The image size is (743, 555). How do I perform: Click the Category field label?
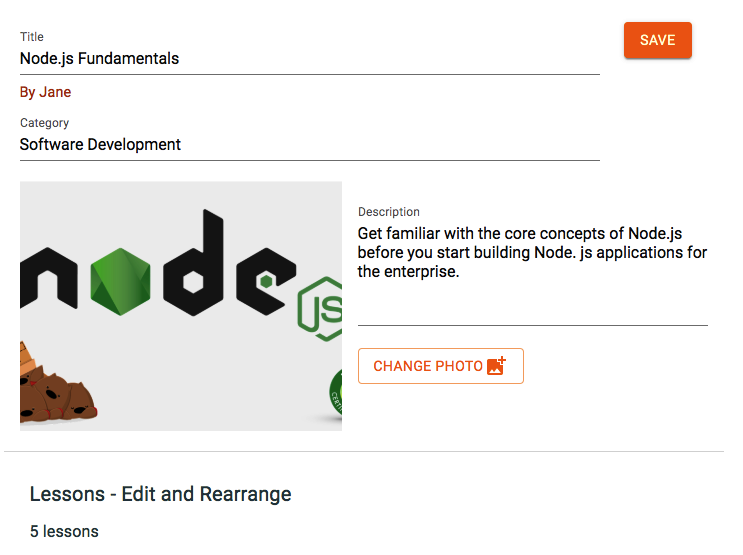(x=45, y=123)
